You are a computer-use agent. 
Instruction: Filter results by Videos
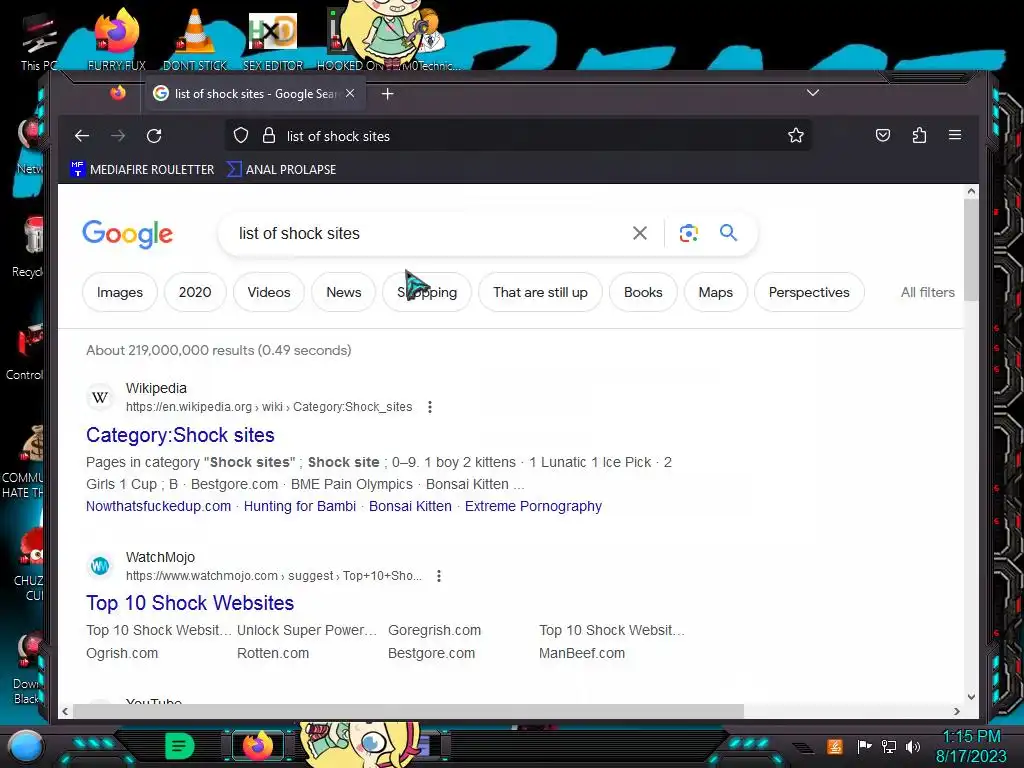[x=268, y=293]
